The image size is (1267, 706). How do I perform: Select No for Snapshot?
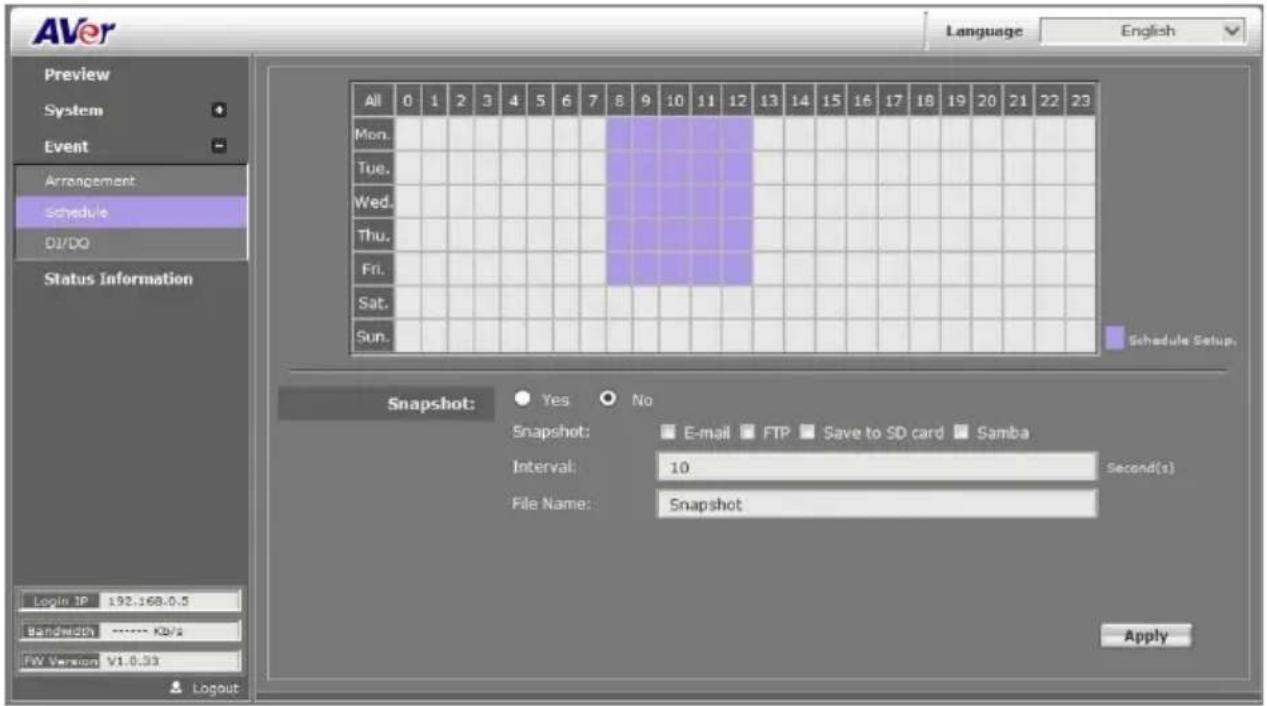pyautogui.click(x=607, y=400)
